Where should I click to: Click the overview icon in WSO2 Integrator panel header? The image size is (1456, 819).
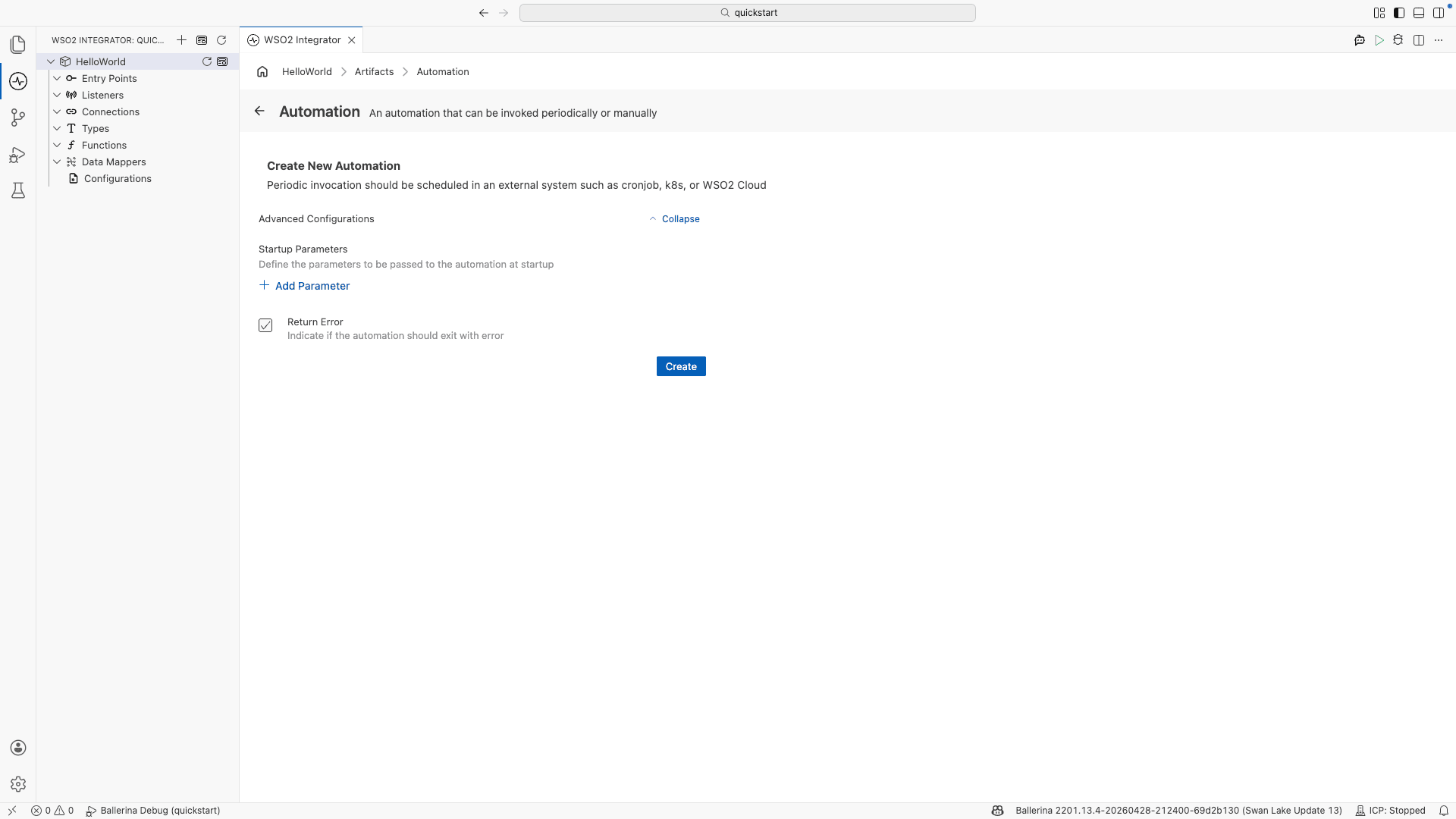[202, 40]
